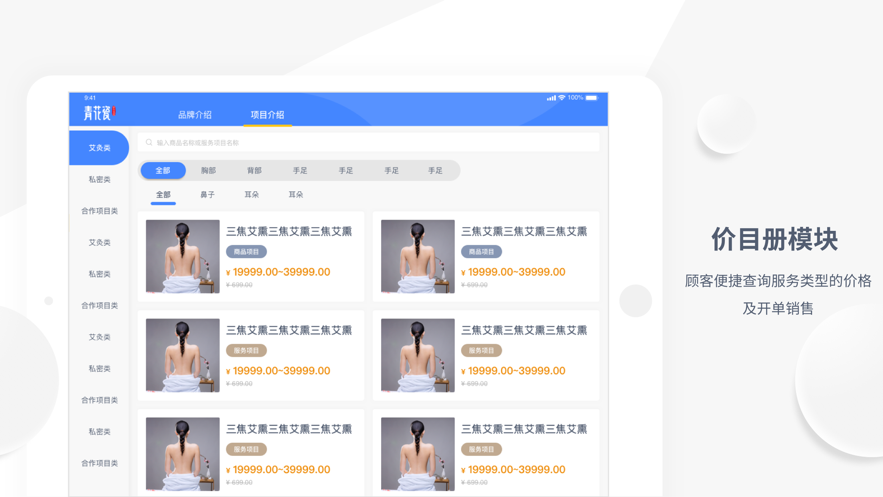Select the underlined 全部 sub-tab
883x497 pixels.
163,195
